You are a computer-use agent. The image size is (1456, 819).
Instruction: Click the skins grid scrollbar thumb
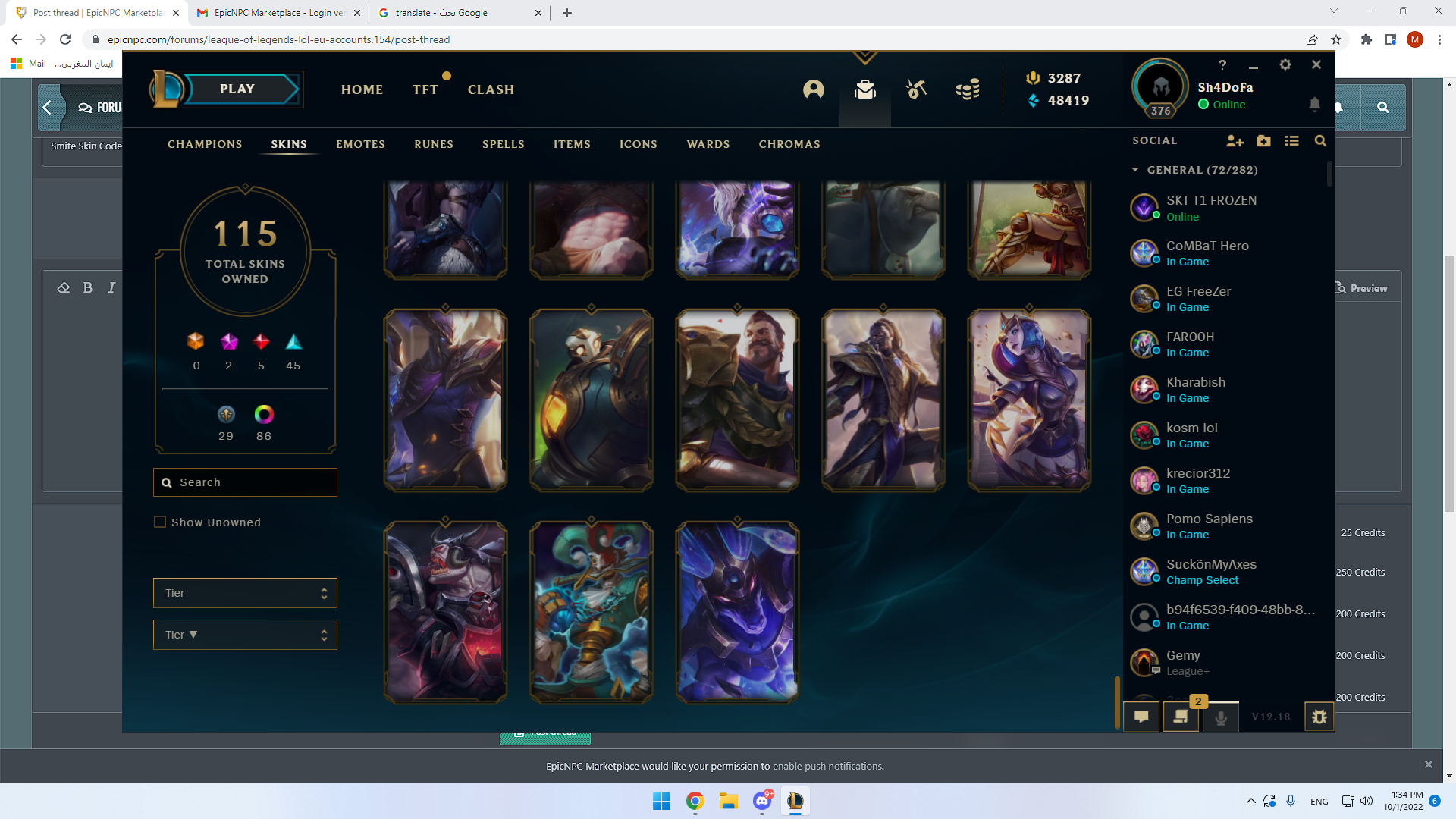(x=1117, y=701)
